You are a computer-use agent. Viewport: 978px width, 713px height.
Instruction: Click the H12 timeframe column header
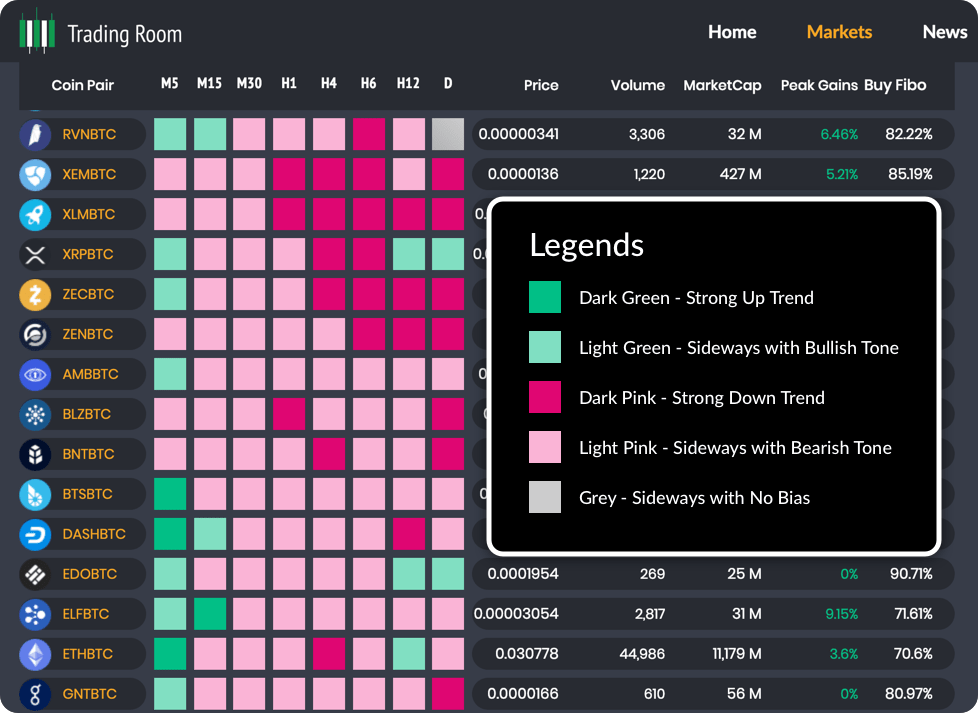408,84
